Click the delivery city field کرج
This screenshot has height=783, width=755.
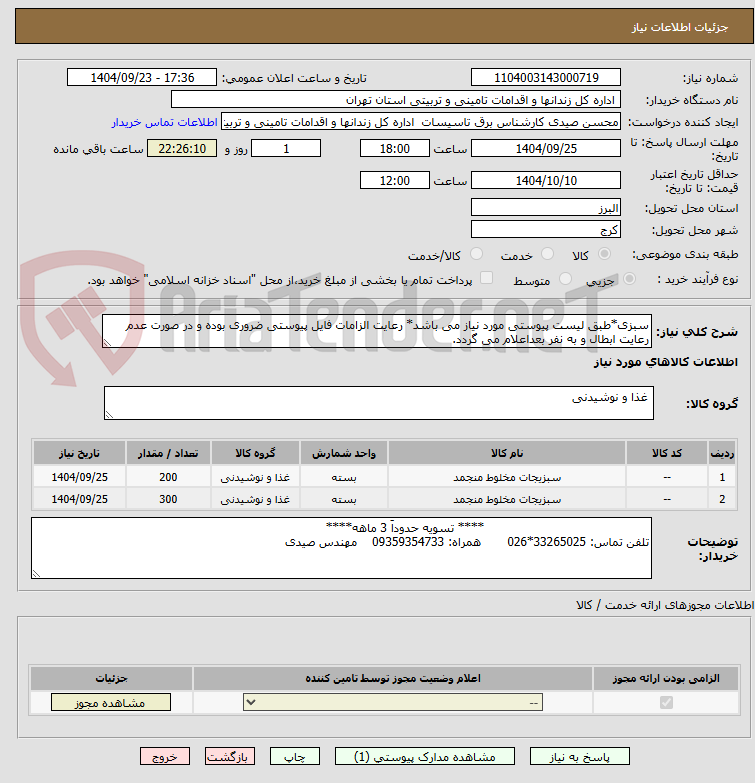pyautogui.click(x=546, y=230)
